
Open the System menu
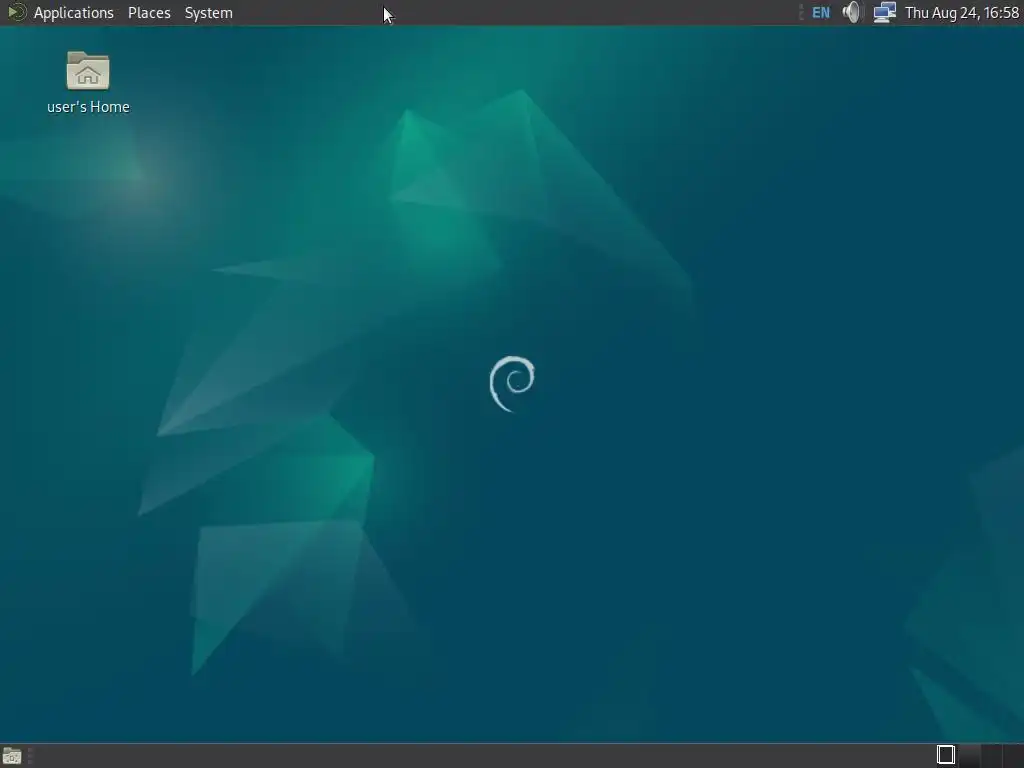[x=208, y=13]
